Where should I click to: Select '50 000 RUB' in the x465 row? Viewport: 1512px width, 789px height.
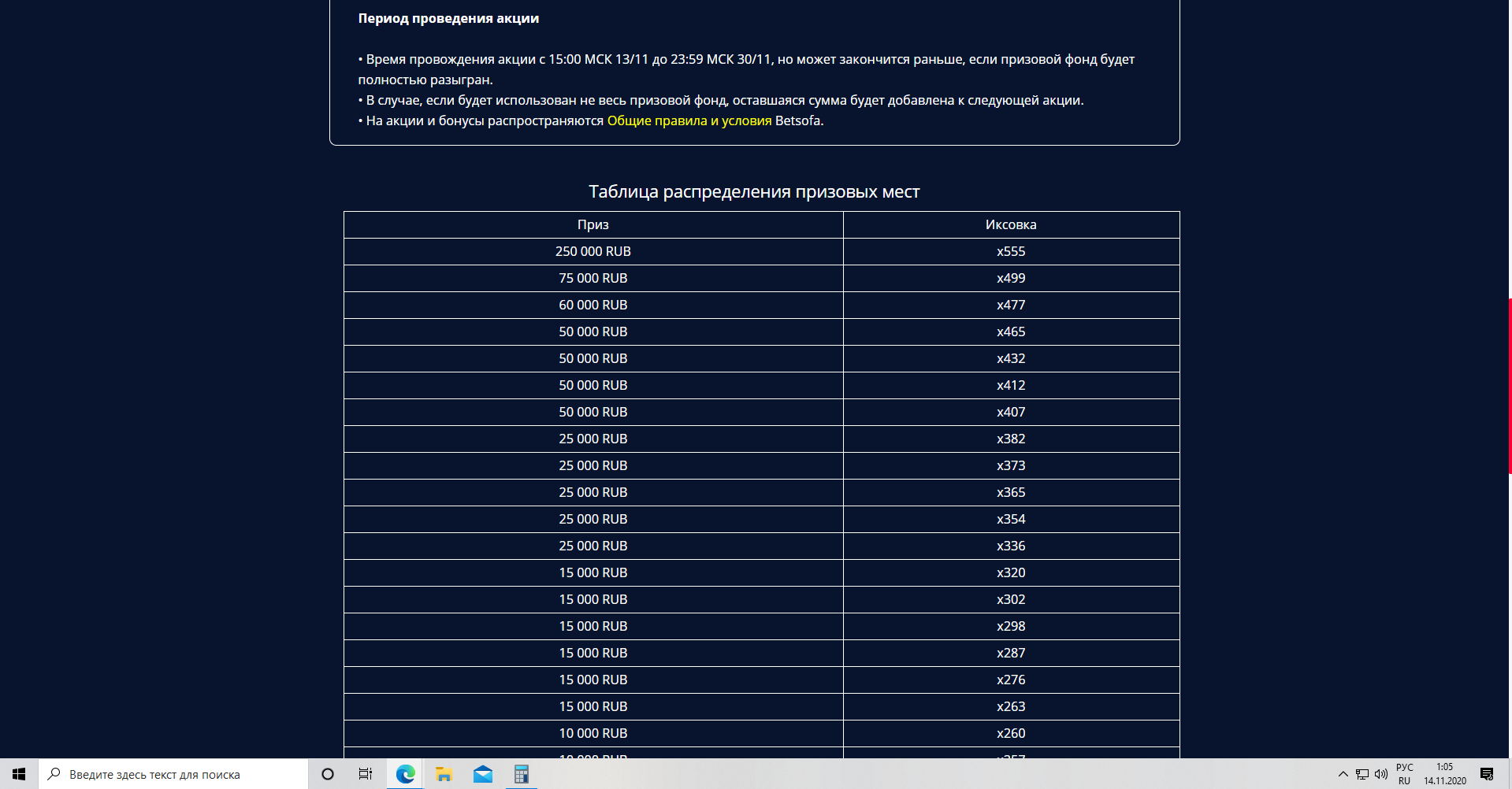(x=593, y=332)
